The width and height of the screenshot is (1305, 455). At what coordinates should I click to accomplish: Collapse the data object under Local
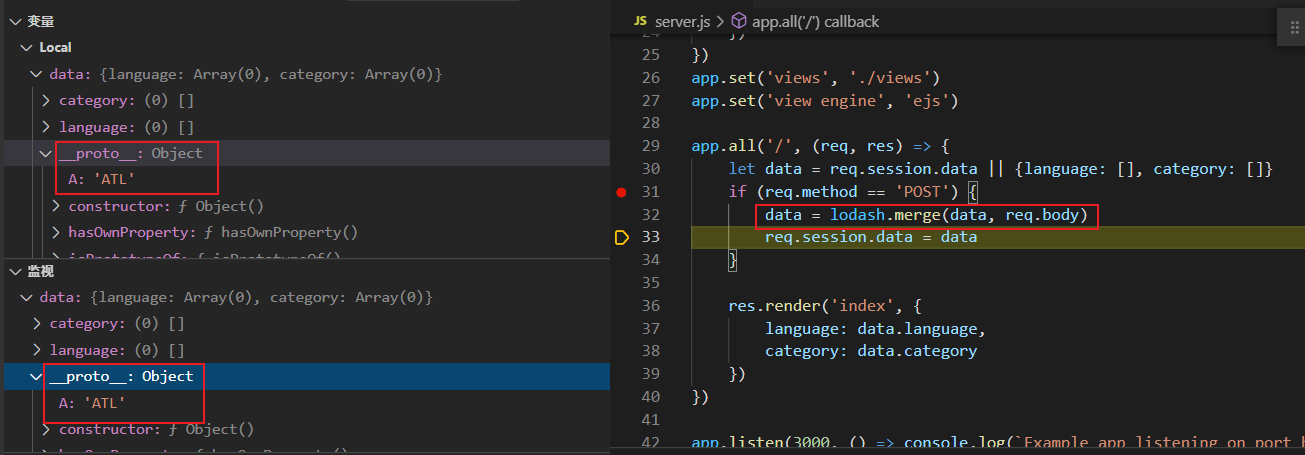[x=36, y=74]
